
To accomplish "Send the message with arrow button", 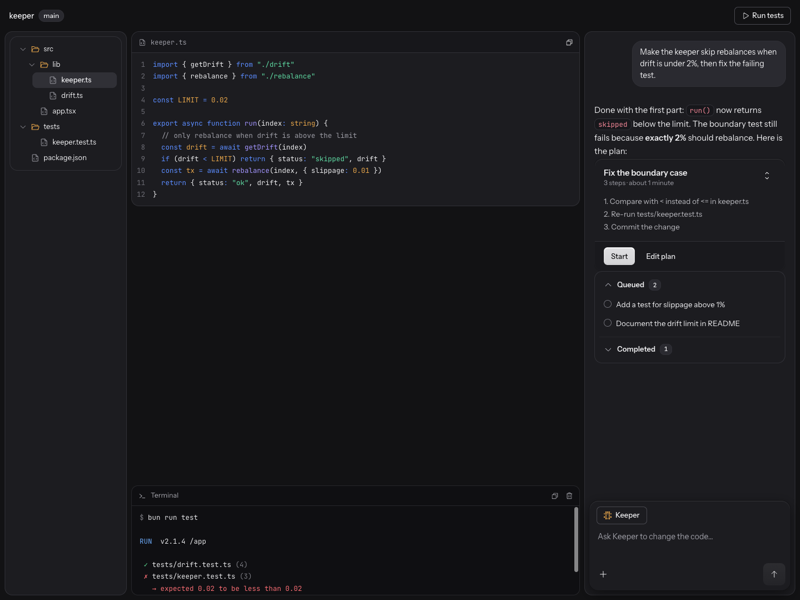I will [x=773, y=574].
